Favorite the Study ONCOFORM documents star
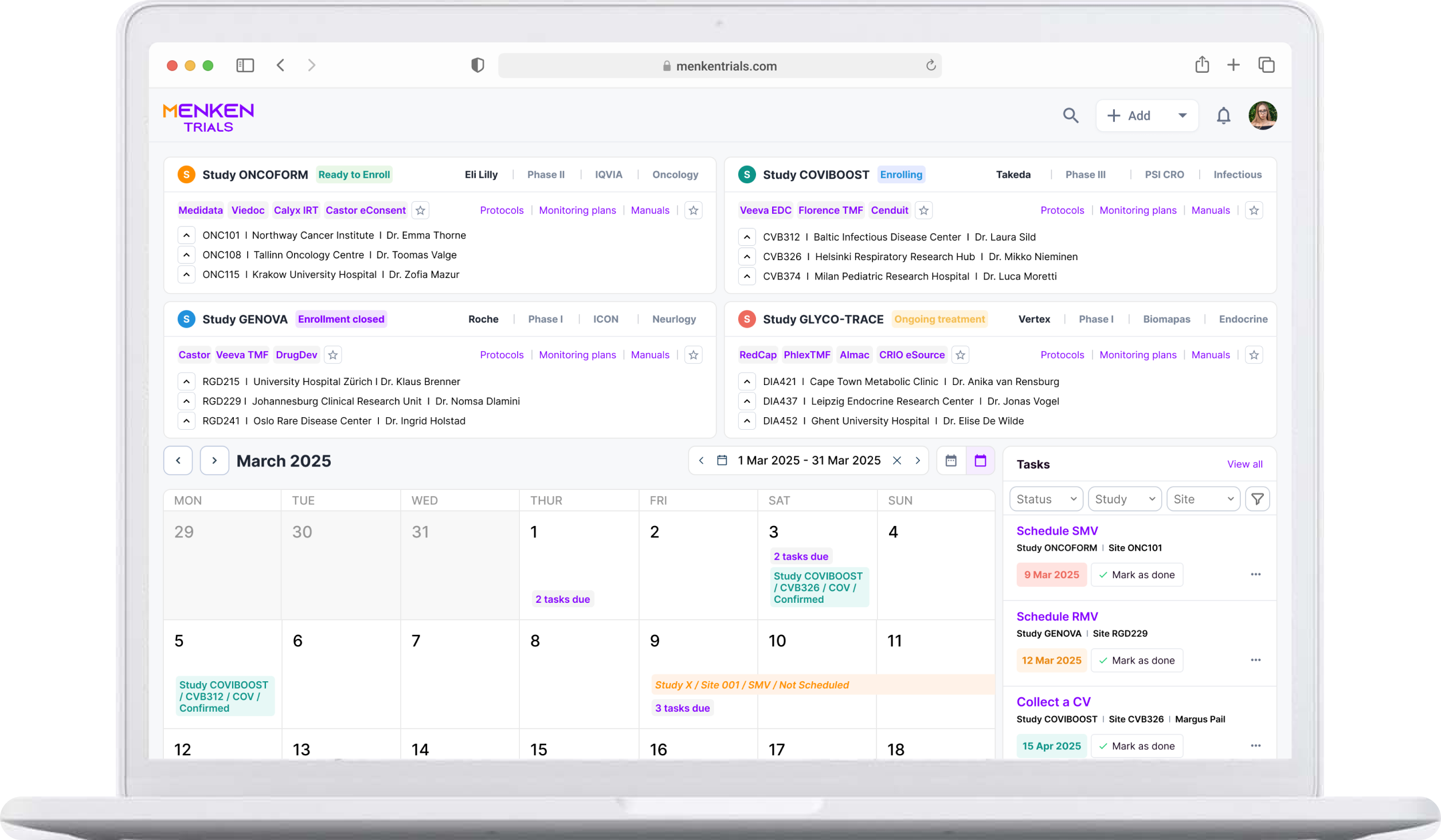The width and height of the screenshot is (1441, 840). click(x=694, y=210)
